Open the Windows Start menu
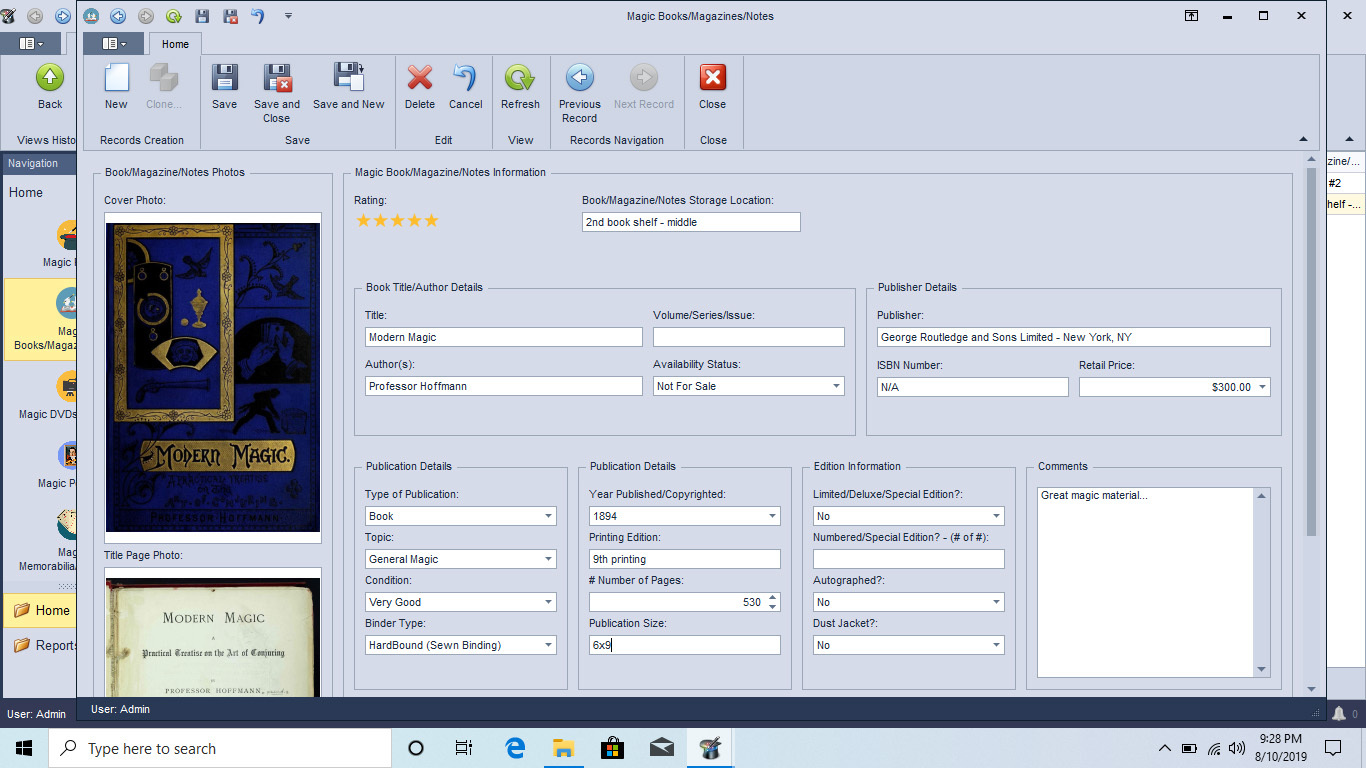The height and width of the screenshot is (768, 1366). coord(24,748)
